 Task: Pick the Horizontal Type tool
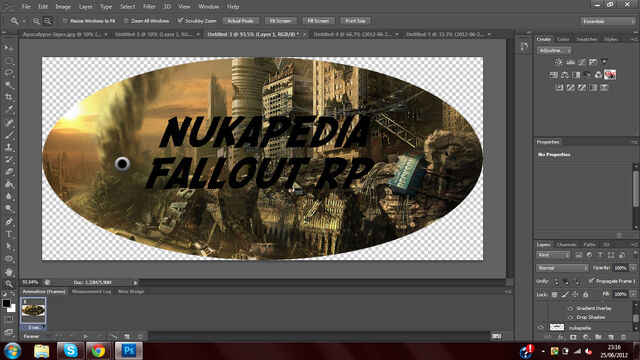pos(9,234)
